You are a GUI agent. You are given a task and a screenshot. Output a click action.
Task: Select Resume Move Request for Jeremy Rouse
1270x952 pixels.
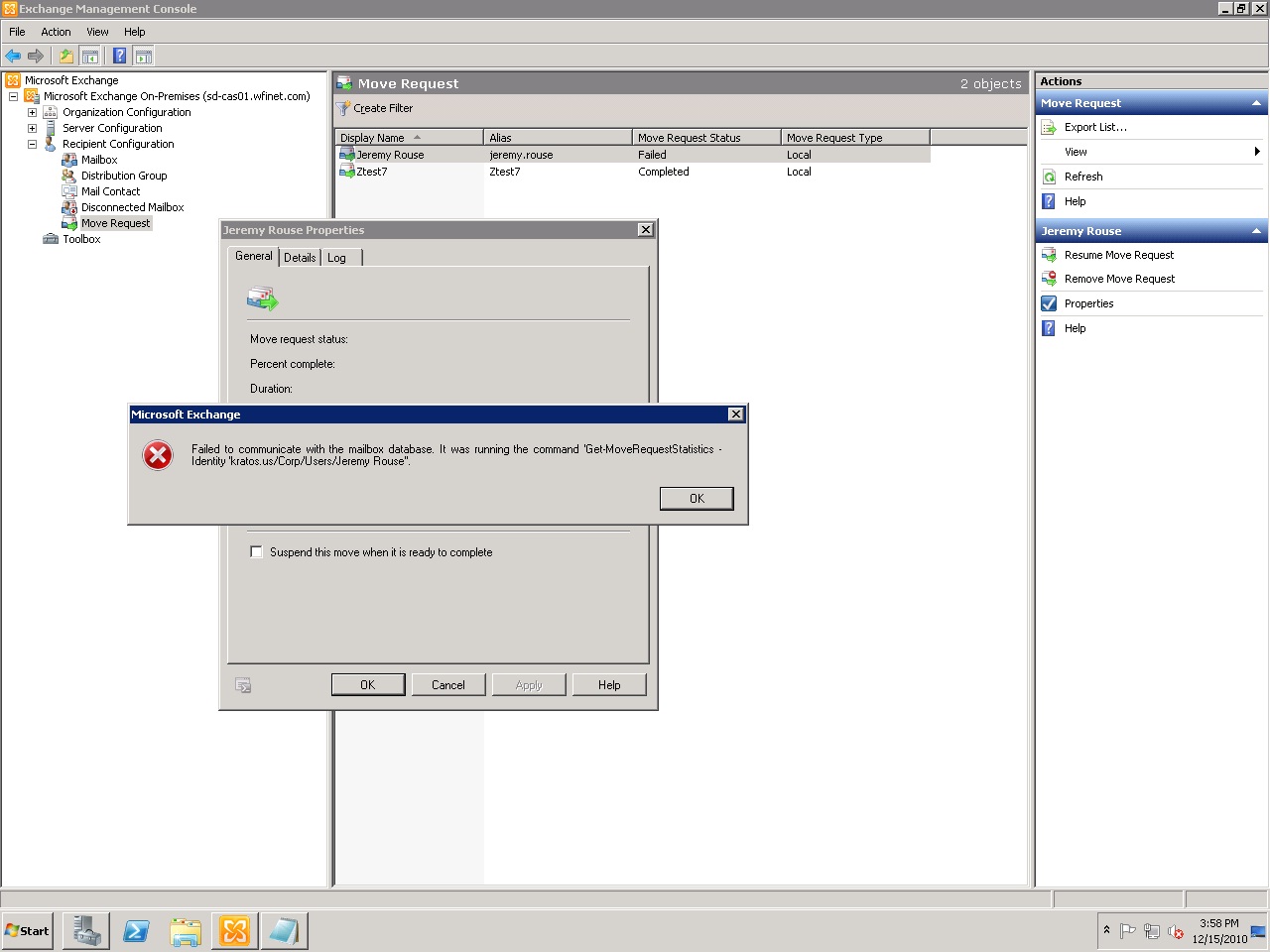point(1118,255)
